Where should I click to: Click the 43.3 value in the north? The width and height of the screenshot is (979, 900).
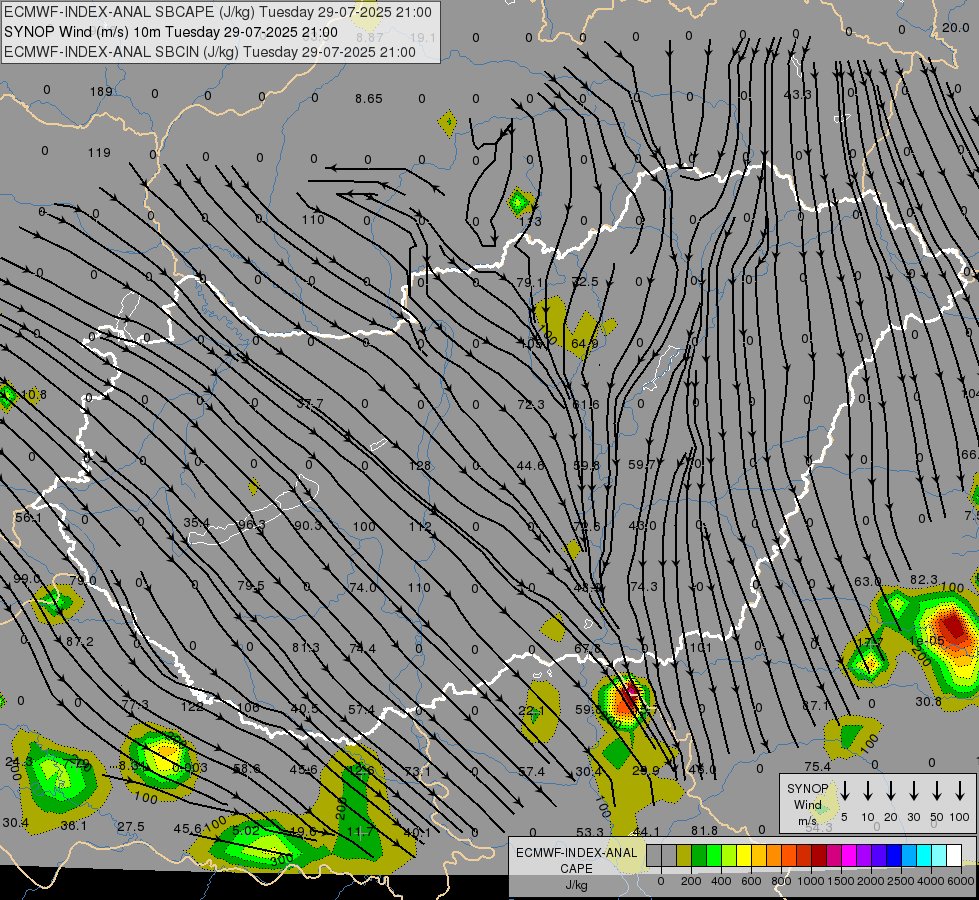click(797, 94)
